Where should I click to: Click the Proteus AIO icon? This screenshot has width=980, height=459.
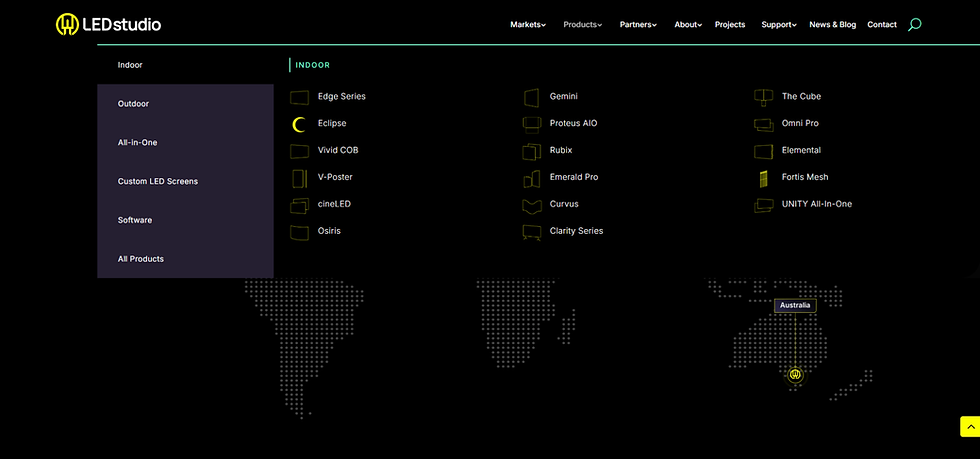click(x=531, y=124)
